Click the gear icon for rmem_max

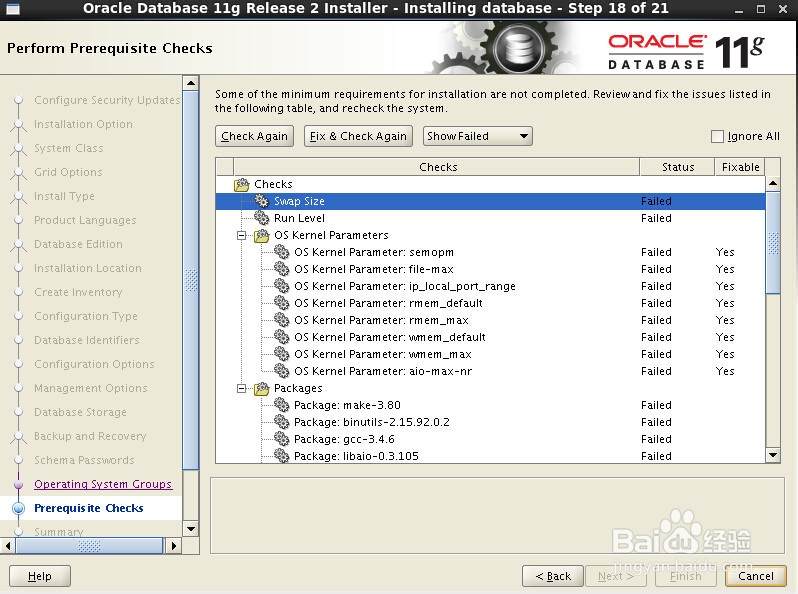[281, 320]
